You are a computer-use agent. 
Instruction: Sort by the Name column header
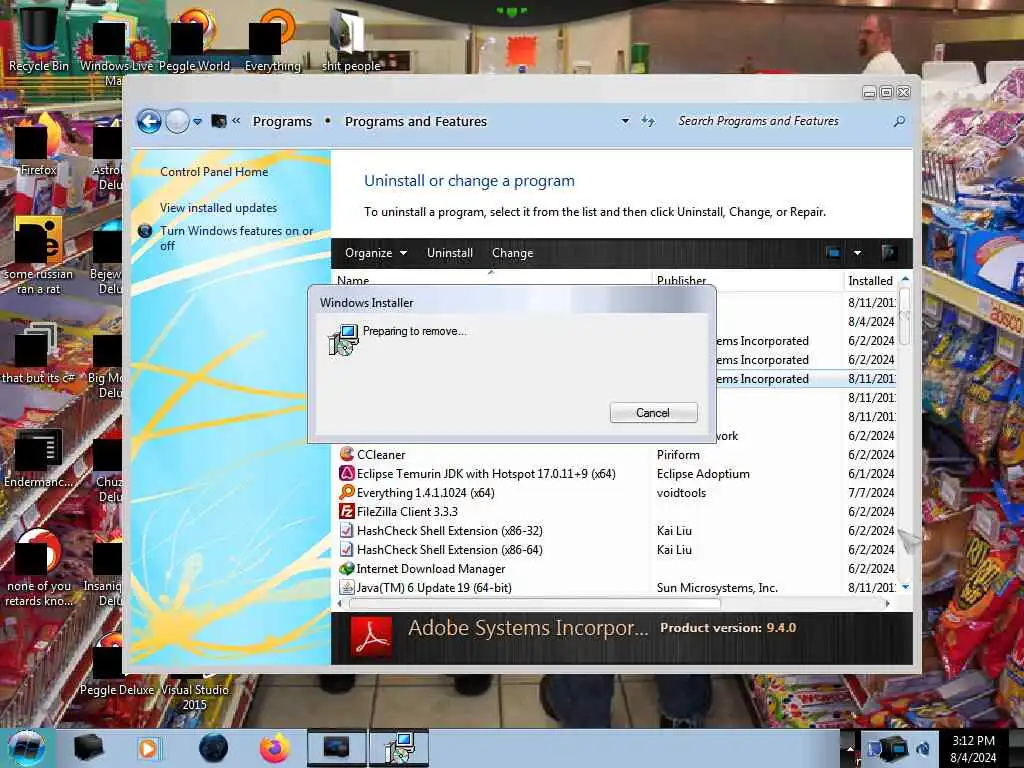[x=491, y=280]
